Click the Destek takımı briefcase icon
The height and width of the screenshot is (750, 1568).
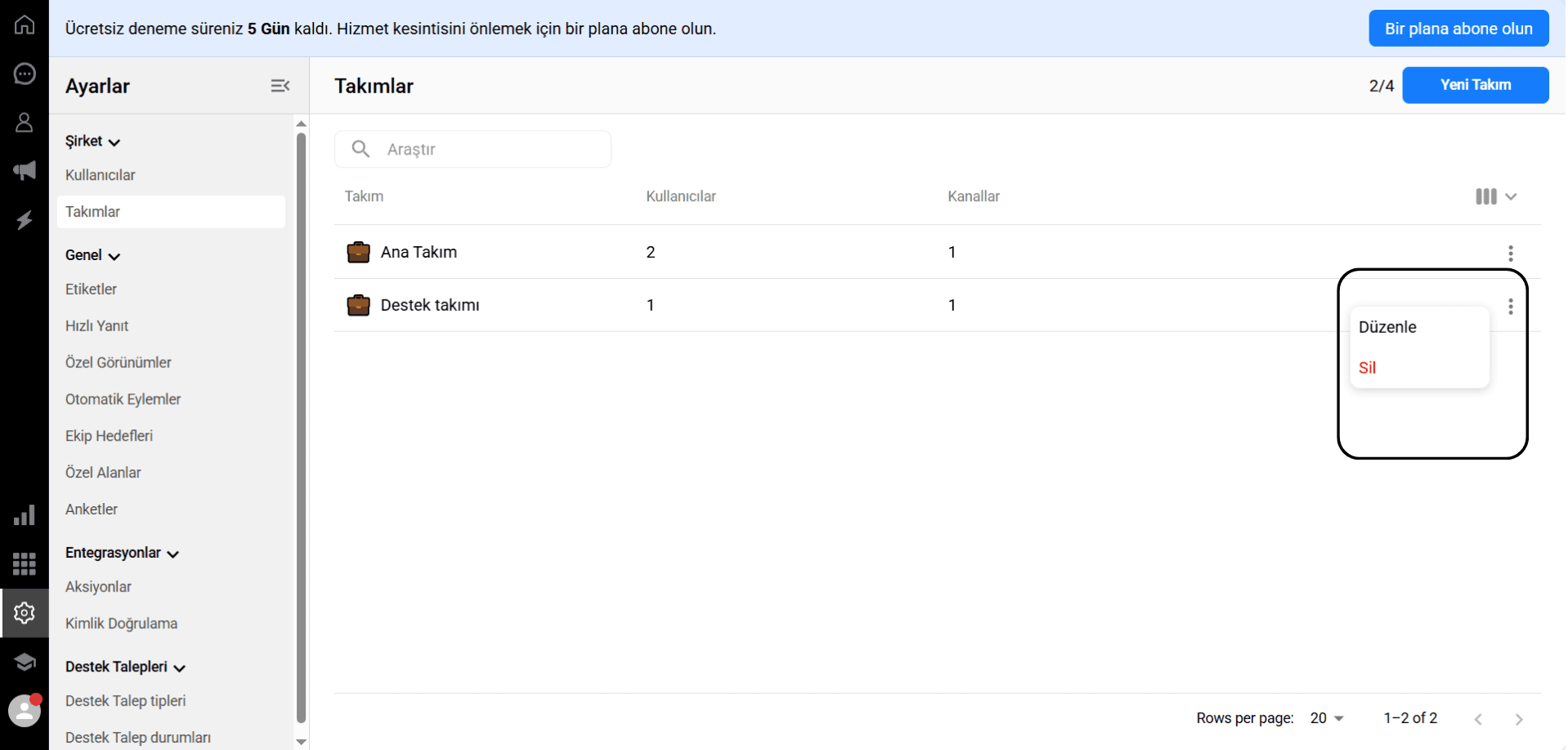358,305
